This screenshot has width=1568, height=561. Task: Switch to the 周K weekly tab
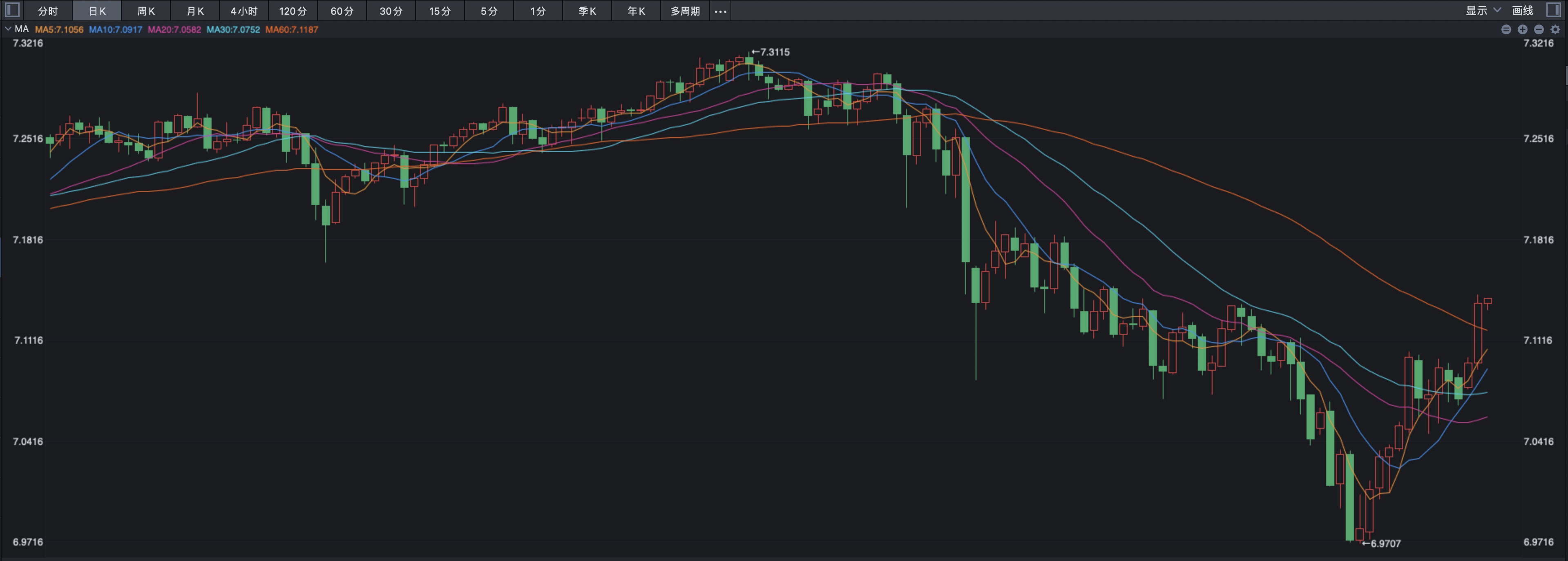pos(146,11)
